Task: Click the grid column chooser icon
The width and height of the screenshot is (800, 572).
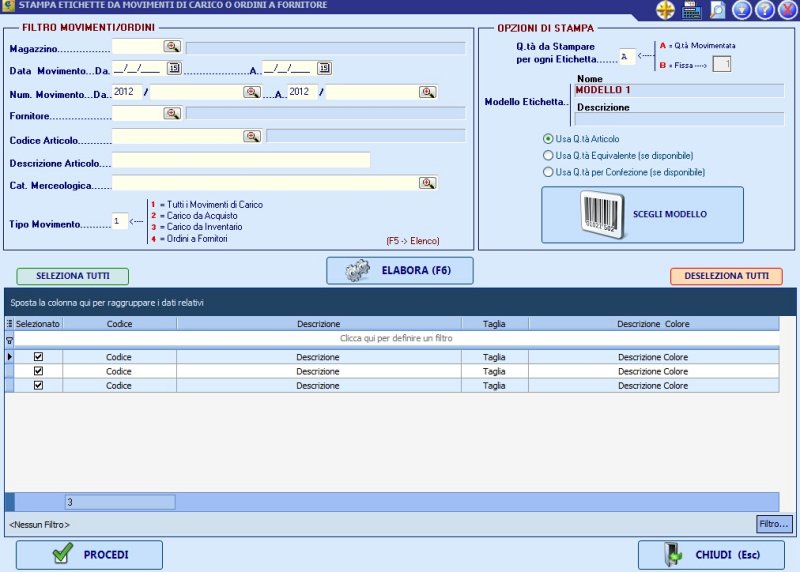Action: tap(10, 324)
